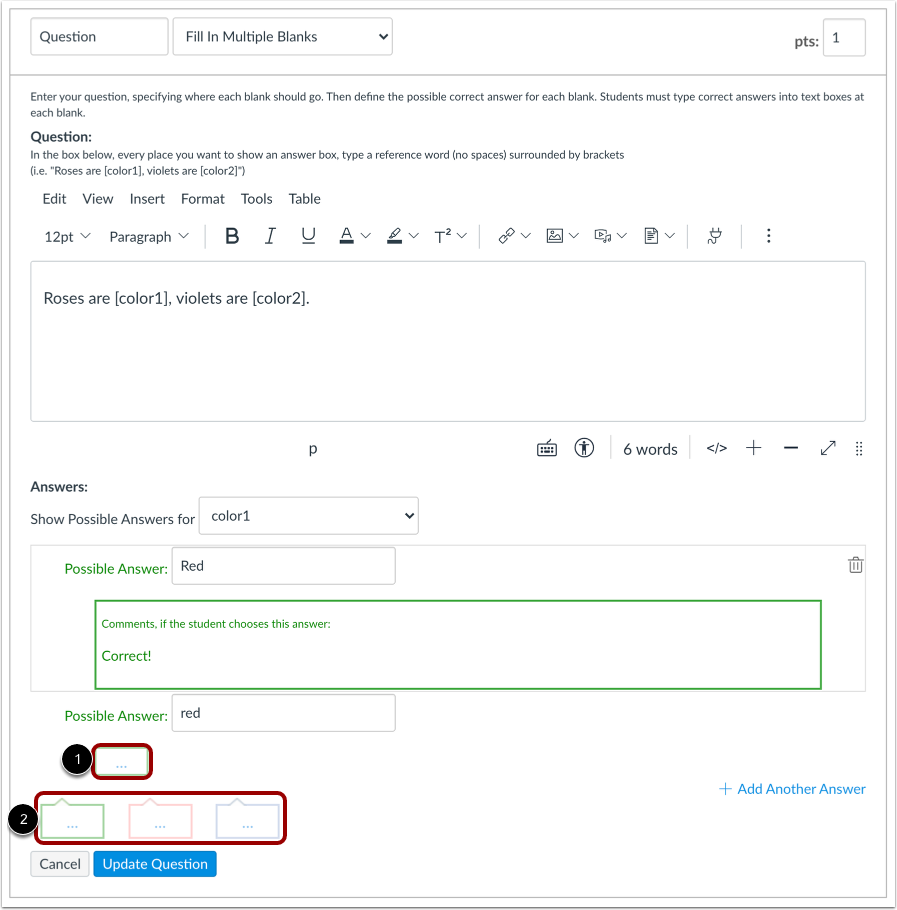Open the Apps plug icon in the toolbar

tap(716, 236)
